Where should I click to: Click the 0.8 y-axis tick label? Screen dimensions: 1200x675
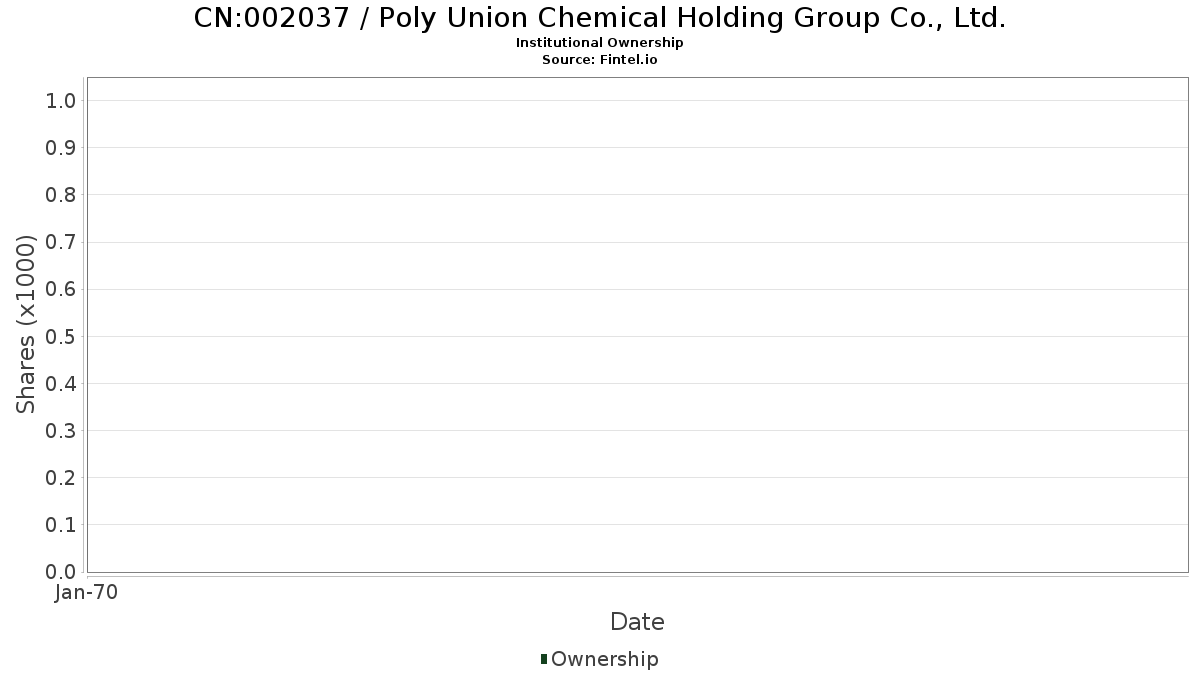pyautogui.click(x=61, y=195)
